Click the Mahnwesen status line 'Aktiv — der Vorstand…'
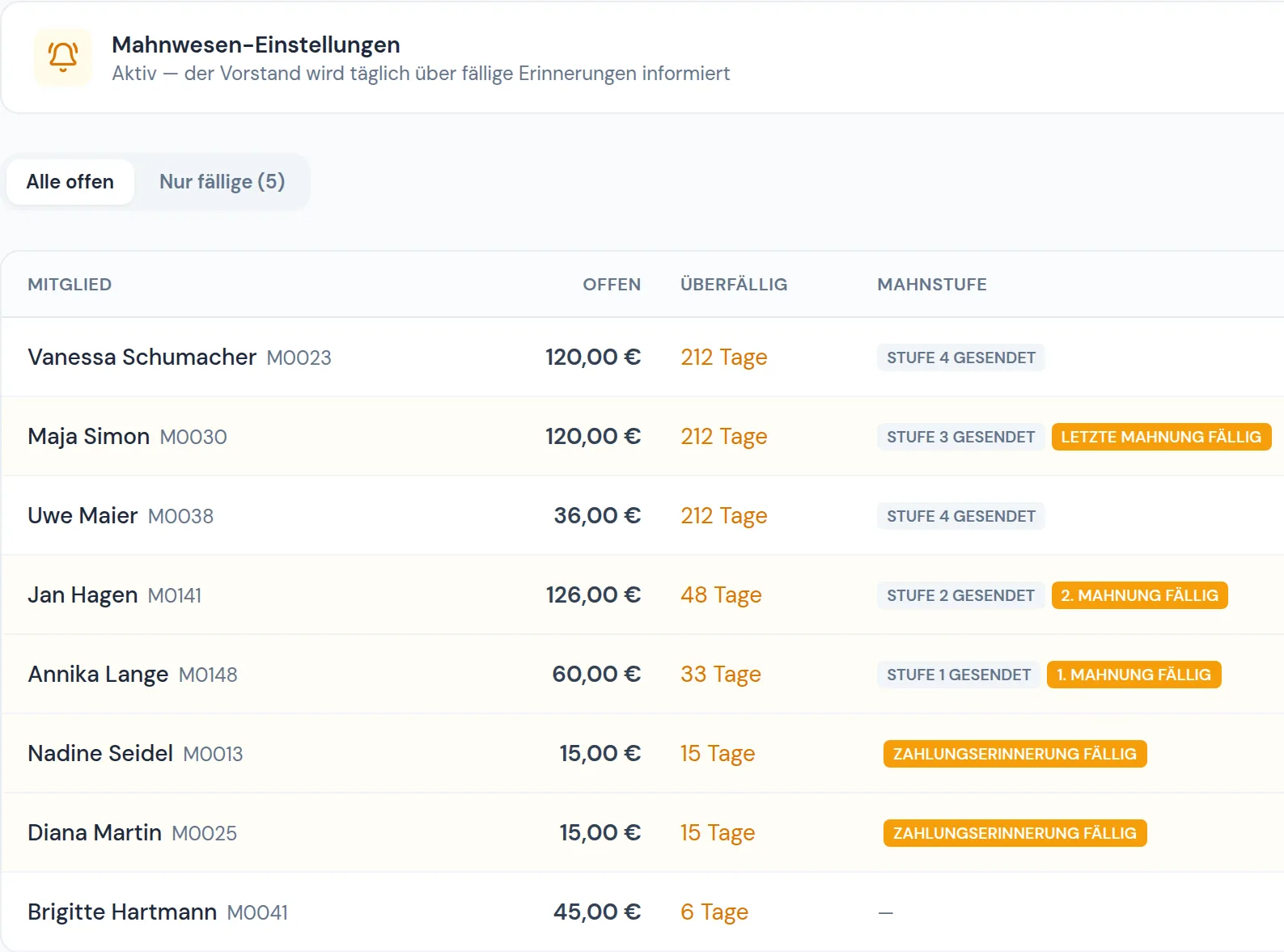1284x952 pixels. (x=421, y=74)
